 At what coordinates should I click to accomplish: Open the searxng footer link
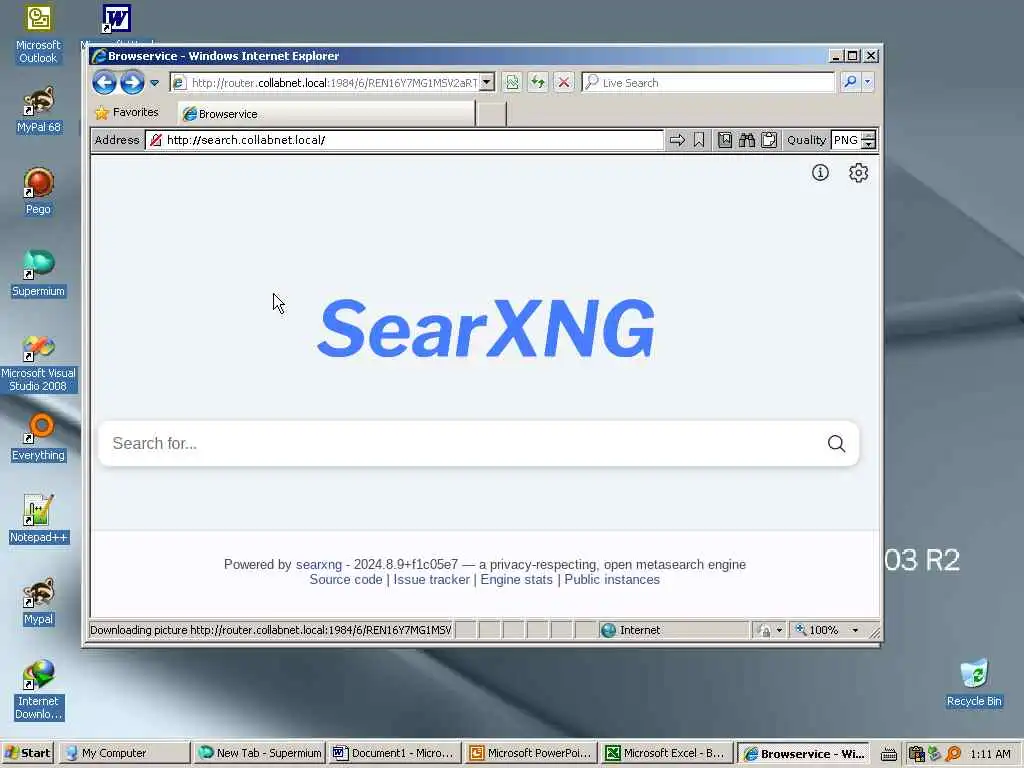point(319,564)
